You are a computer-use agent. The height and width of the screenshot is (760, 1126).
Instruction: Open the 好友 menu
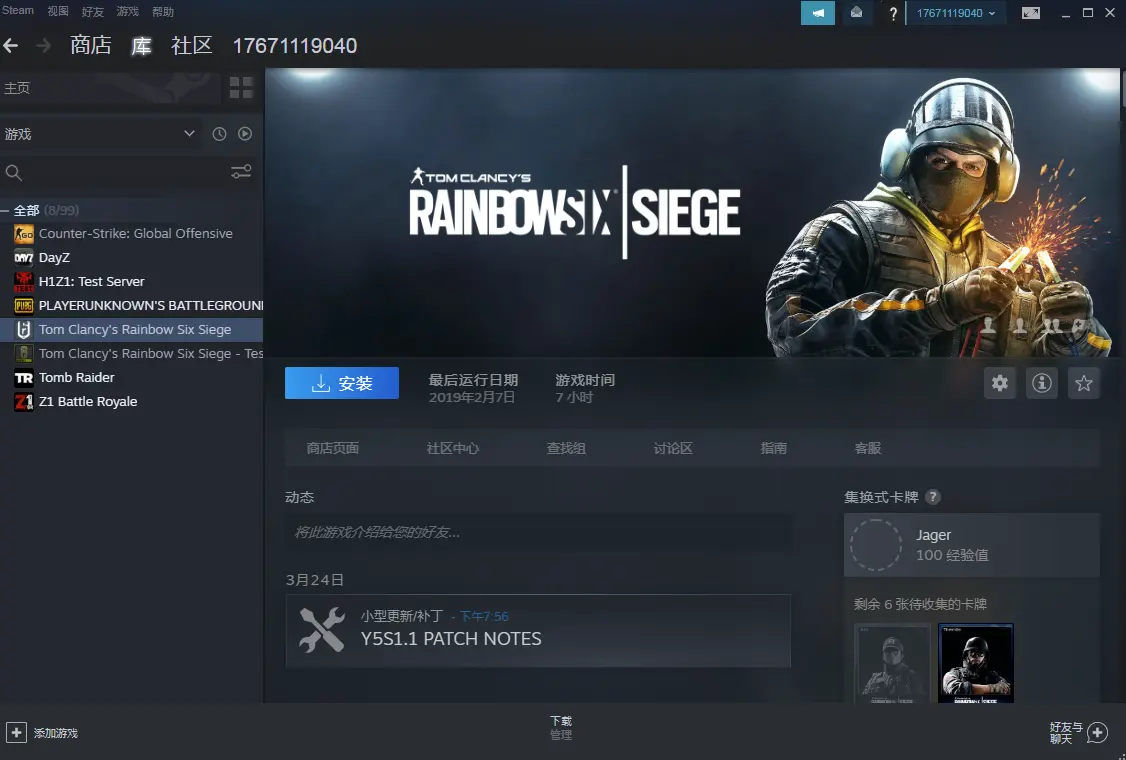(93, 11)
